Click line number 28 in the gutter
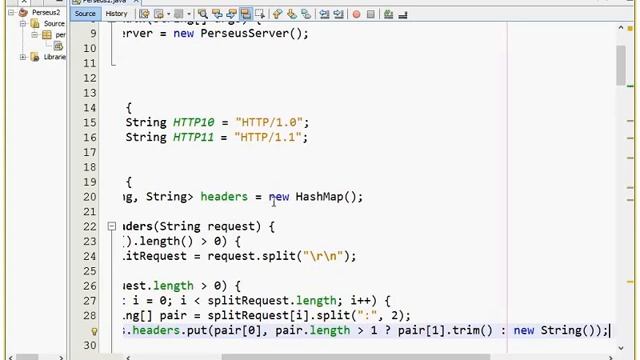This screenshot has height=360, width=640. [x=90, y=316]
